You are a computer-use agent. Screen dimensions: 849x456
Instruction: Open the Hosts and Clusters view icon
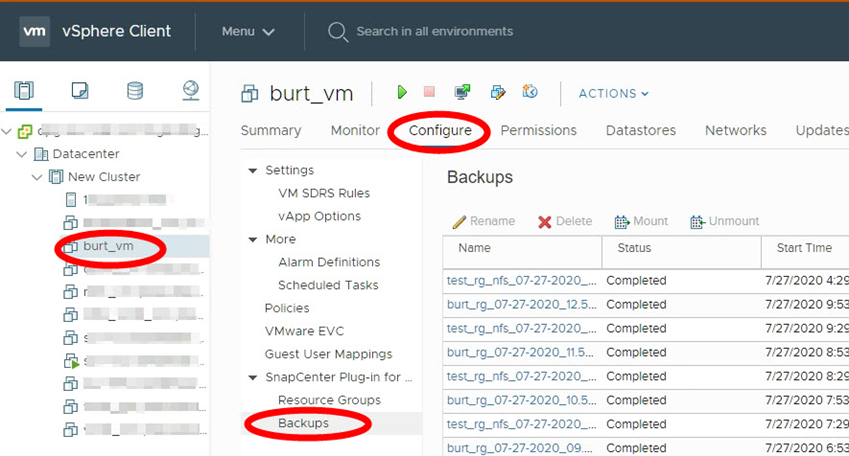pos(24,92)
